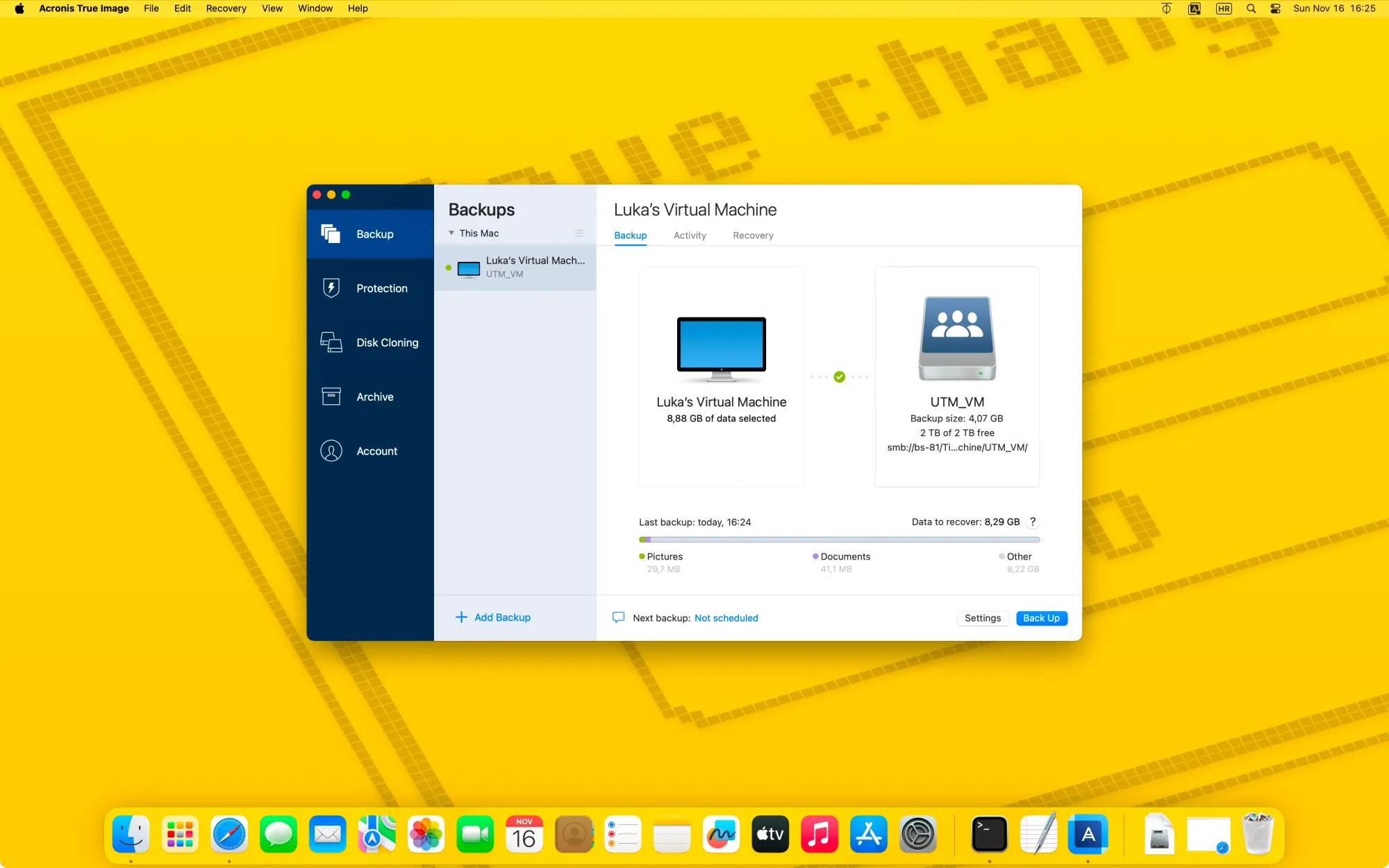Collapse the This Mac backup group

coord(452,233)
